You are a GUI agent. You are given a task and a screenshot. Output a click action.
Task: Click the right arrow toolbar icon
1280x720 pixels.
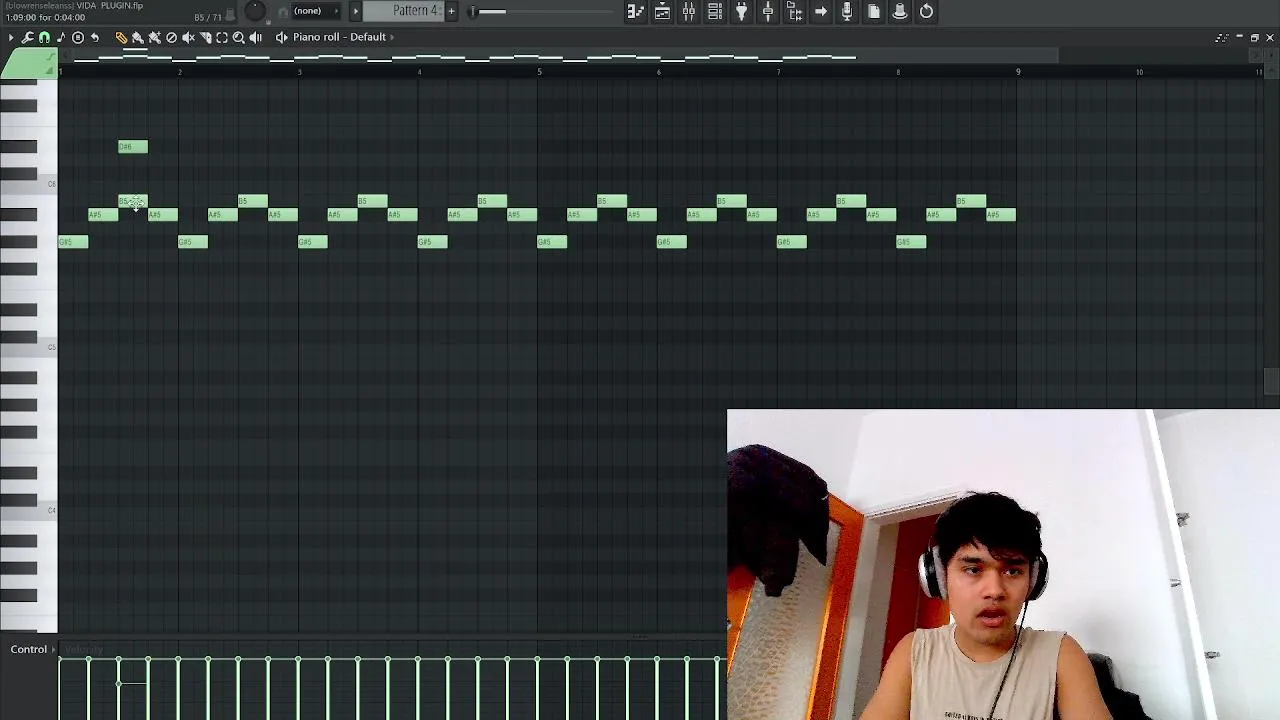point(821,12)
